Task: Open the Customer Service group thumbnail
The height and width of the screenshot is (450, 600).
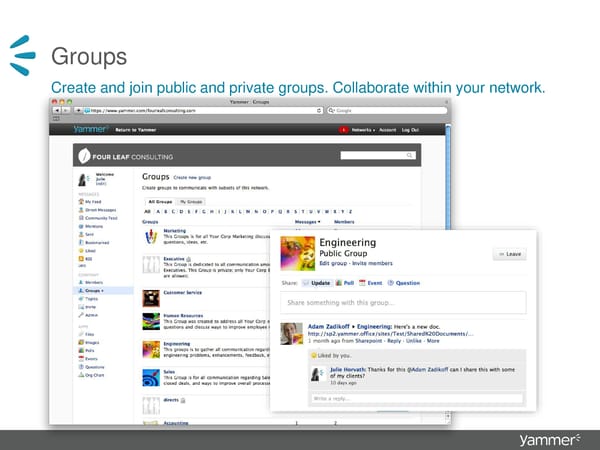Action: click(x=151, y=297)
